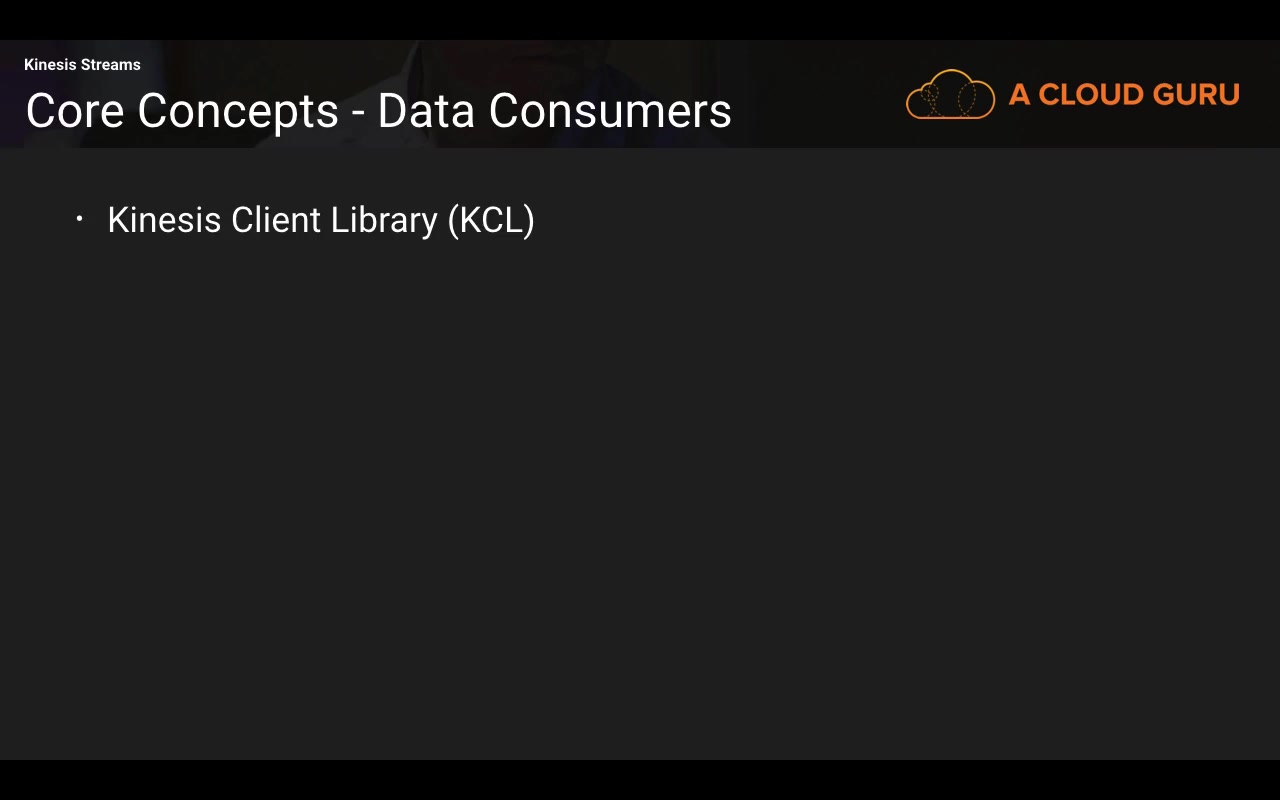Image resolution: width=1280 pixels, height=800 pixels.
Task: Click the orange cloud logo icon
Action: click(950, 95)
